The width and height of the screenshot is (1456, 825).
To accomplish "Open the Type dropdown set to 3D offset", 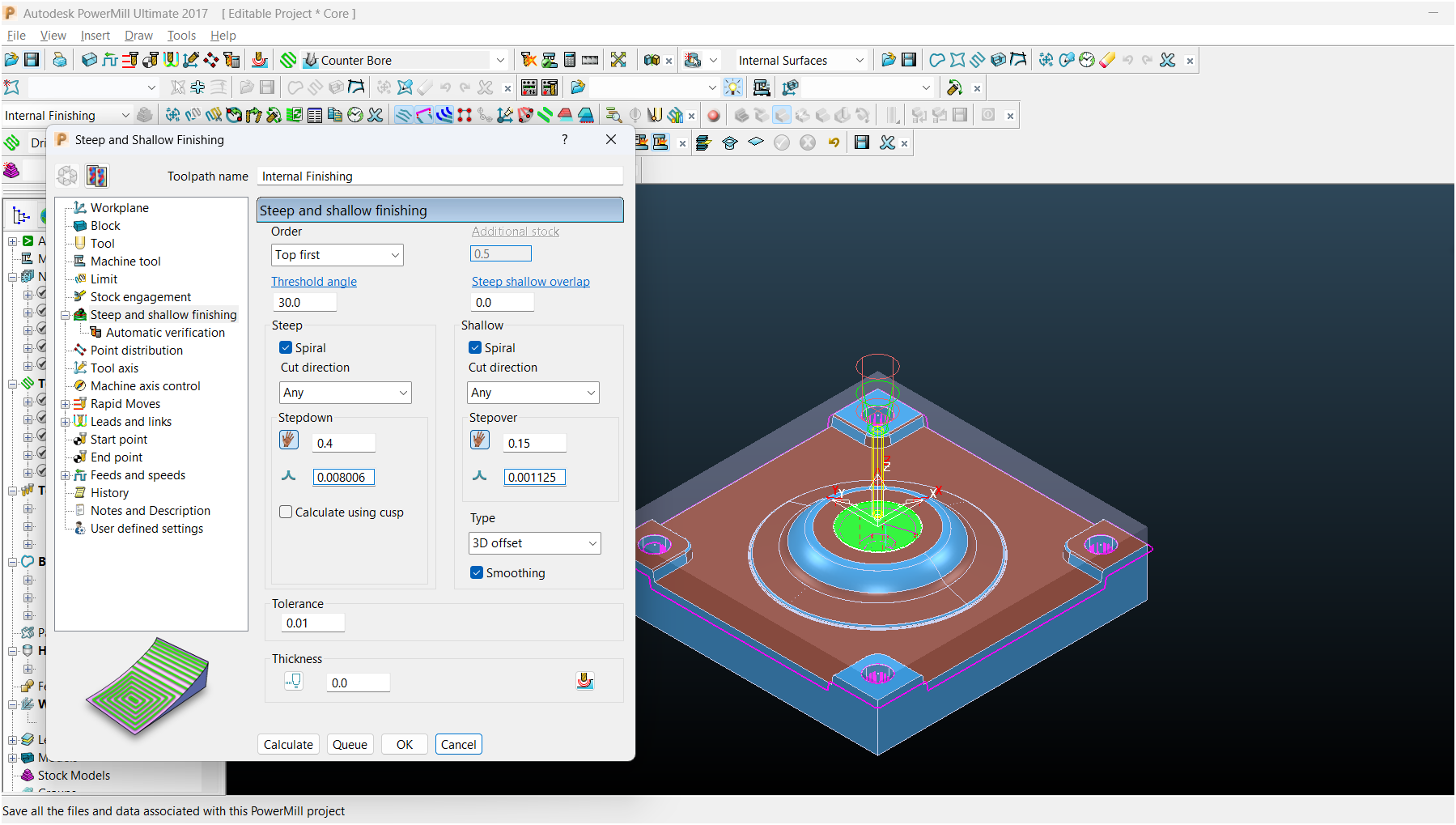I will point(534,543).
